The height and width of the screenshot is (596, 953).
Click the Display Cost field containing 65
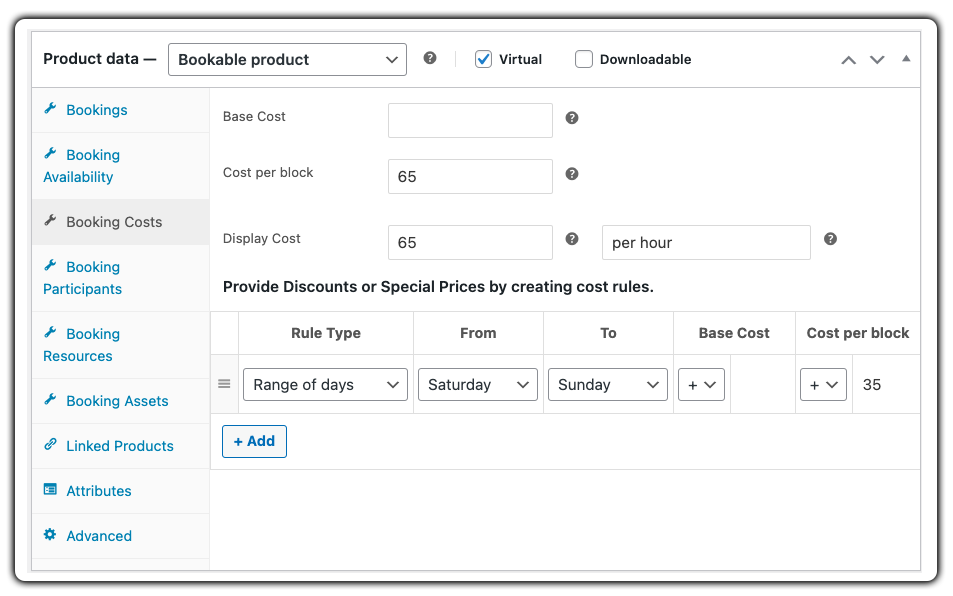[470, 242]
